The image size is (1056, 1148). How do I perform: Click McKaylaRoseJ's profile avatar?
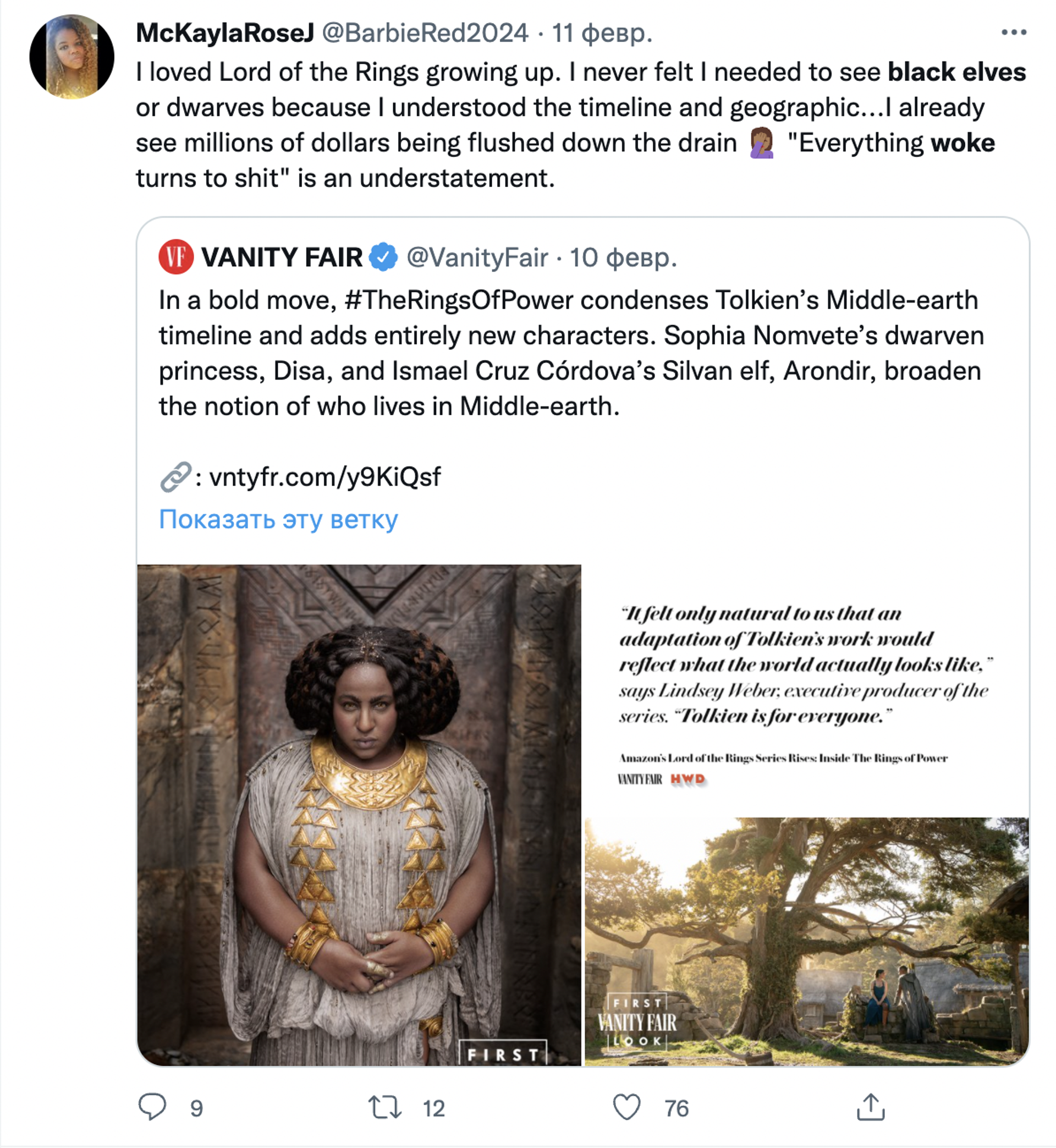tap(72, 57)
